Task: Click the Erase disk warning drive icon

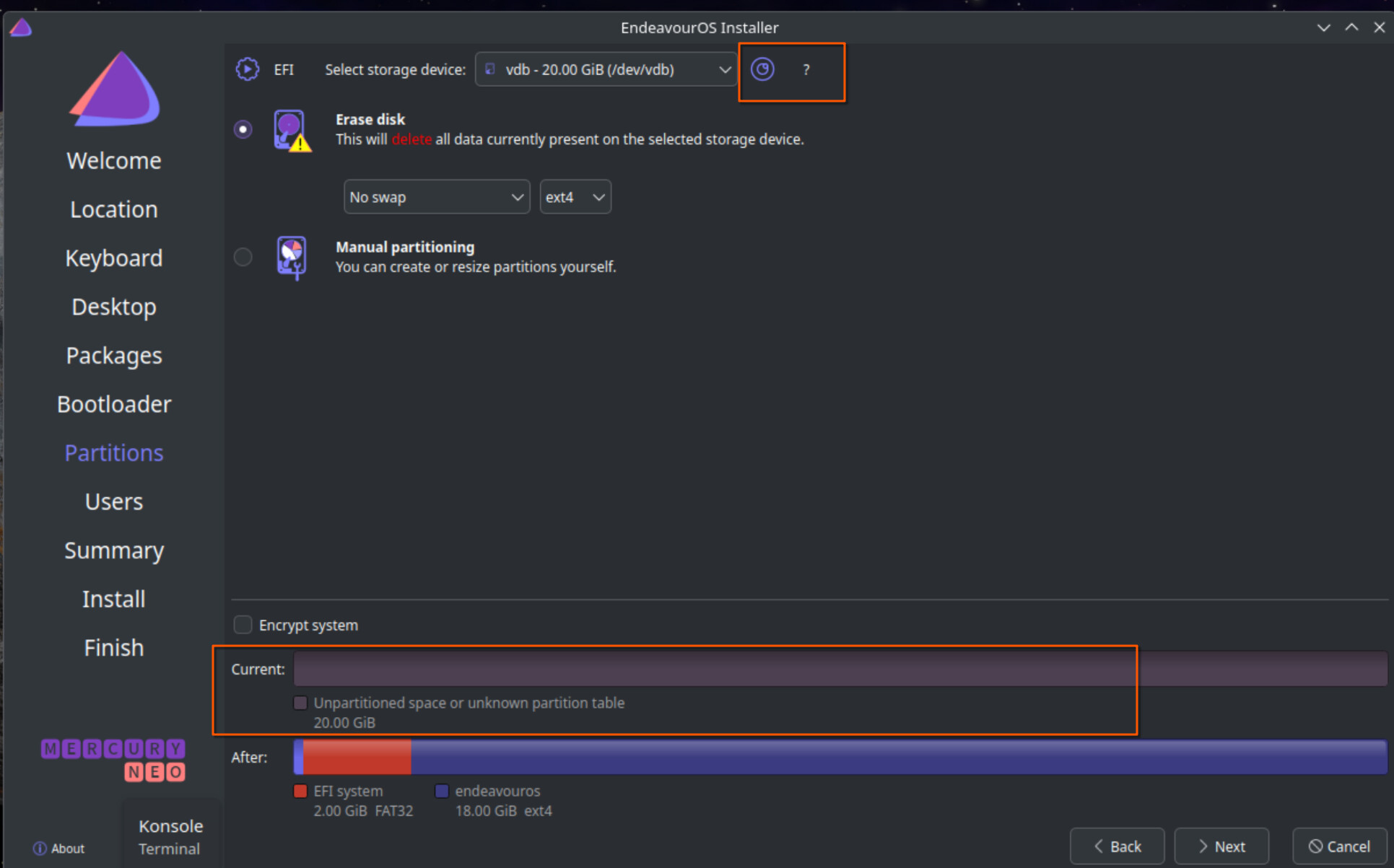Action: (x=292, y=131)
